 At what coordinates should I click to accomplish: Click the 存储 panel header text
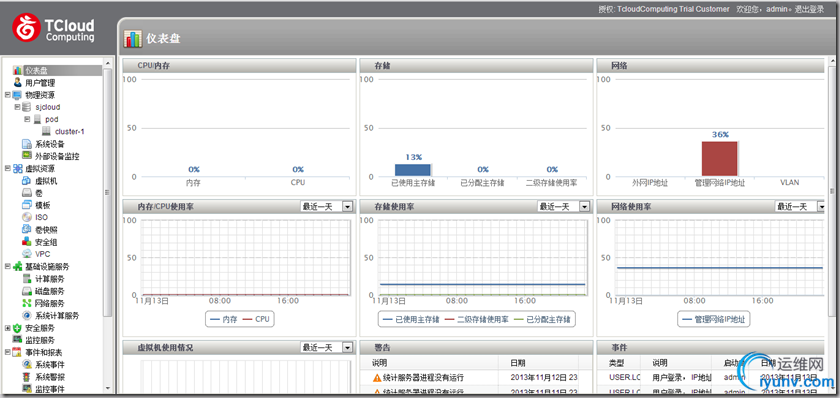click(382, 66)
